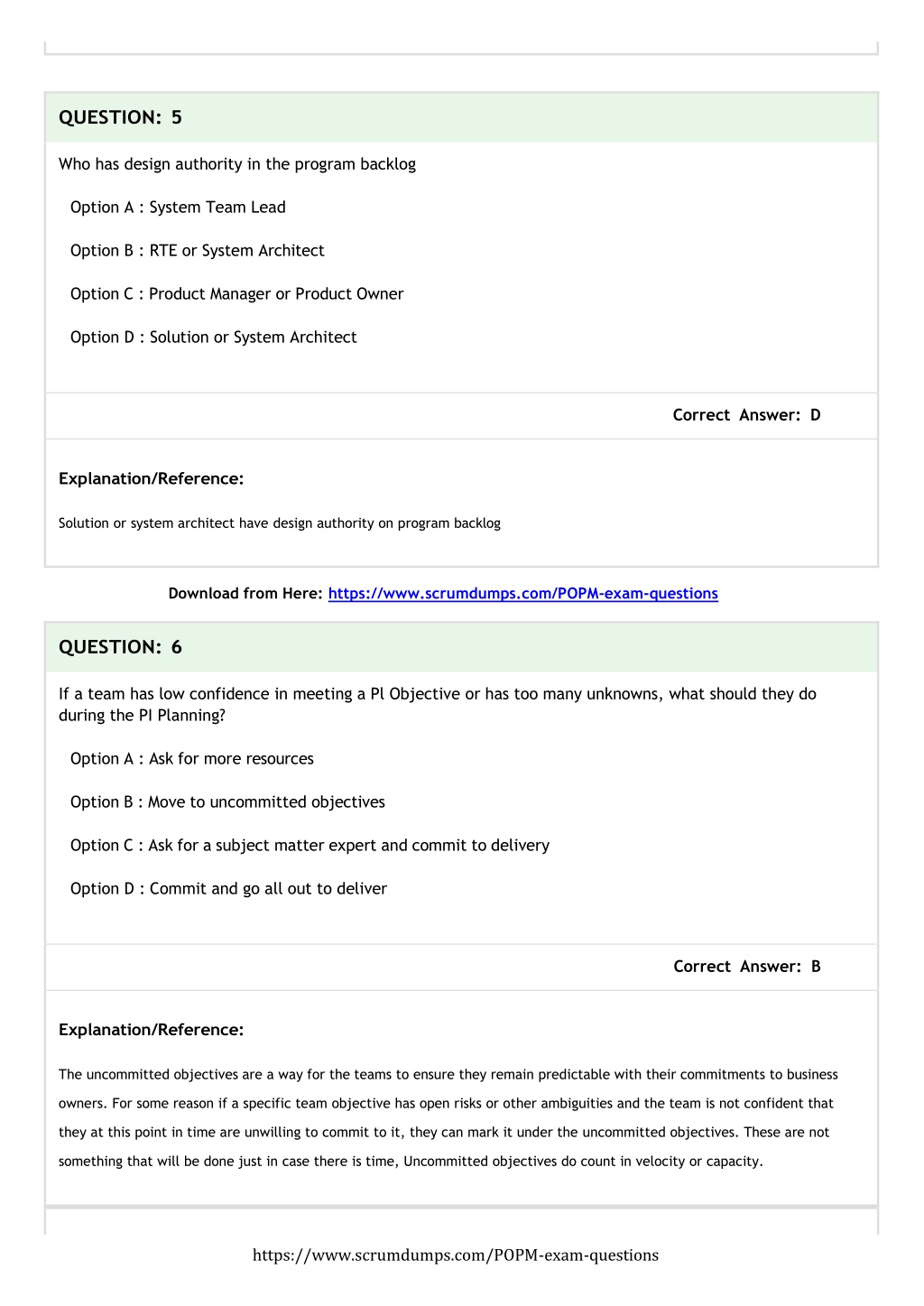The width and height of the screenshot is (924, 1306).
Task: Click the question text about design authority
Action: pyautogui.click(x=237, y=164)
